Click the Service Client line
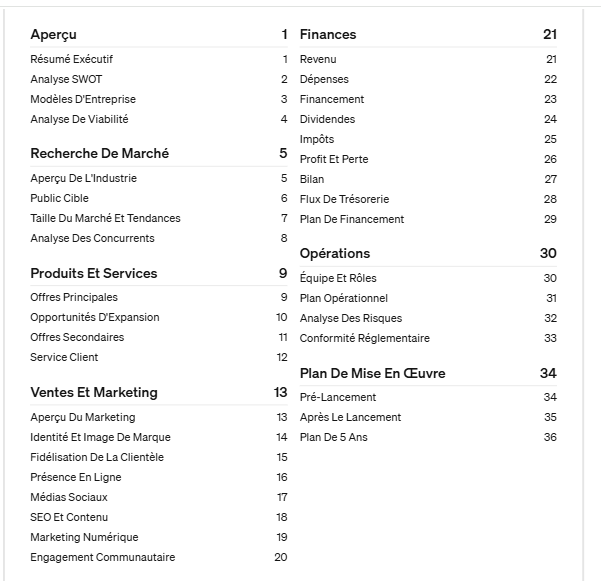 tap(159, 357)
